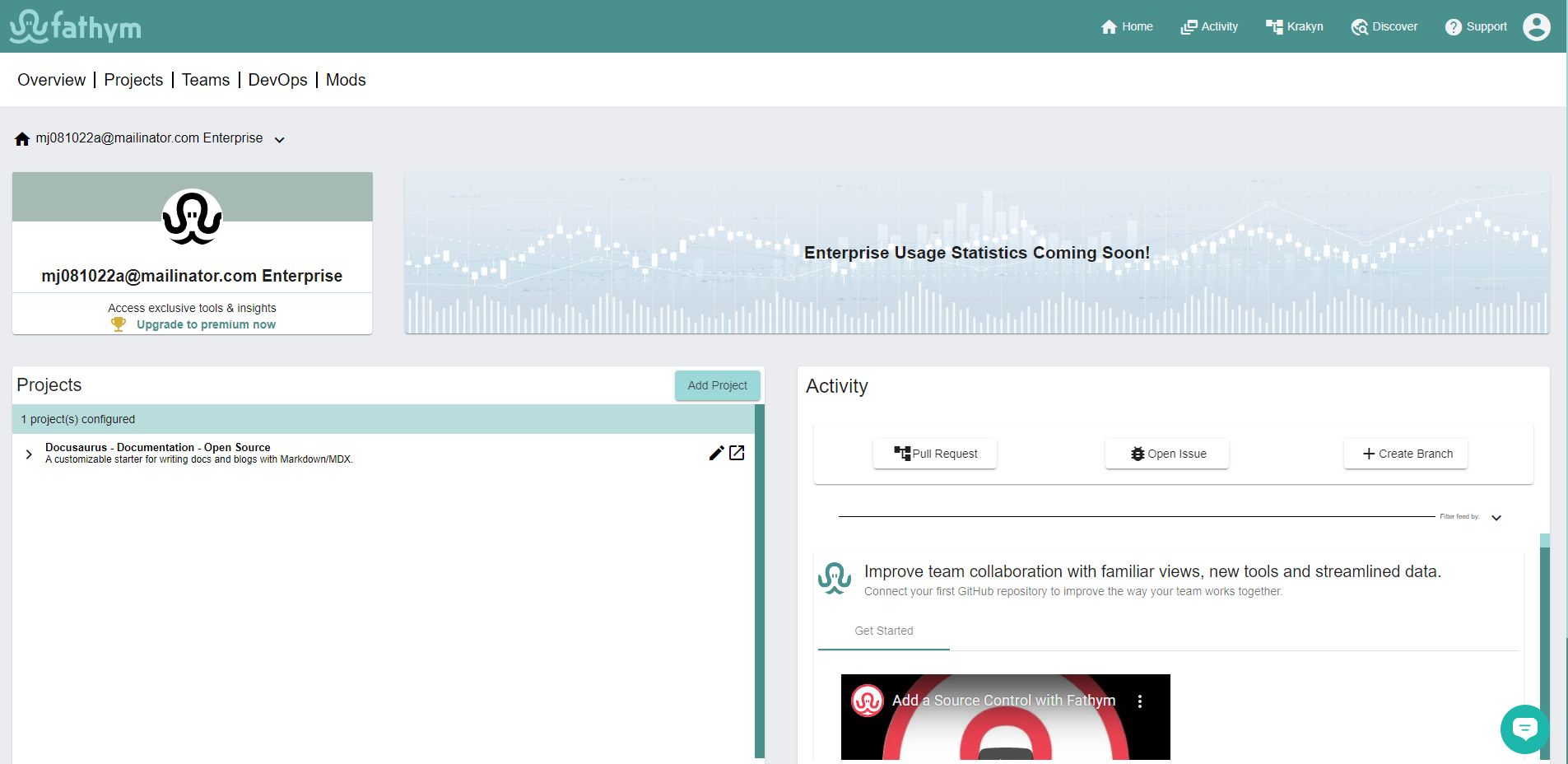
Task: Click Upgrade to premium now link
Action: 206,324
